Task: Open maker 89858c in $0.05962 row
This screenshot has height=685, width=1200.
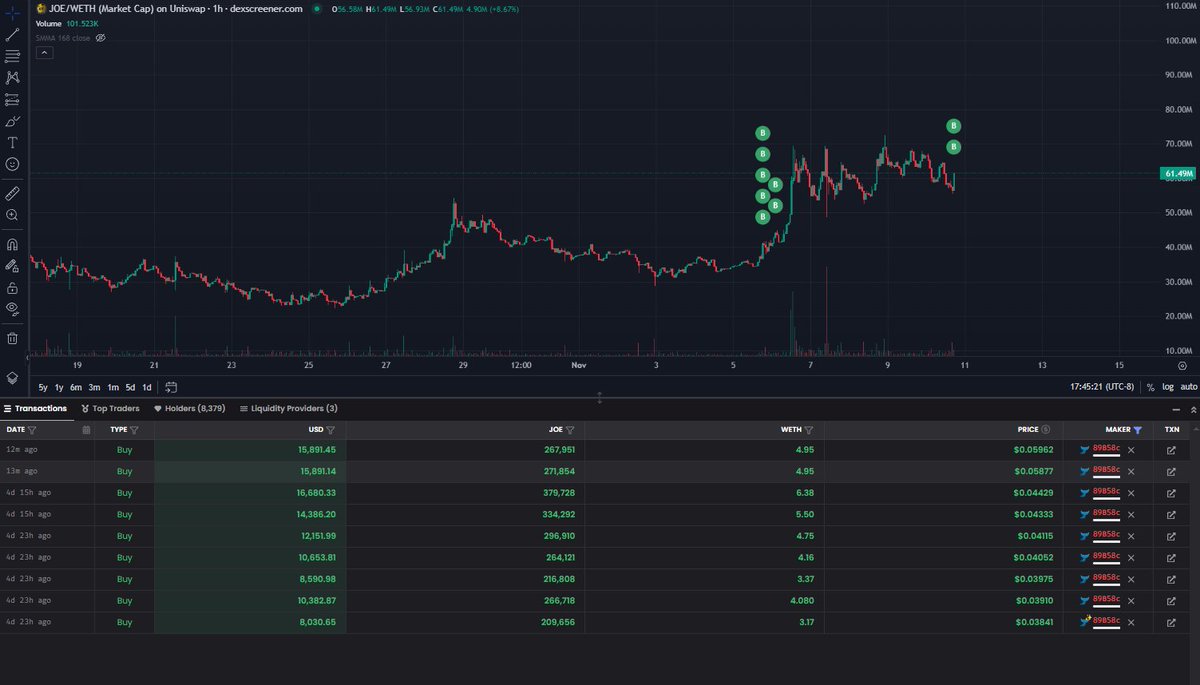Action: pyautogui.click(x=1106, y=450)
